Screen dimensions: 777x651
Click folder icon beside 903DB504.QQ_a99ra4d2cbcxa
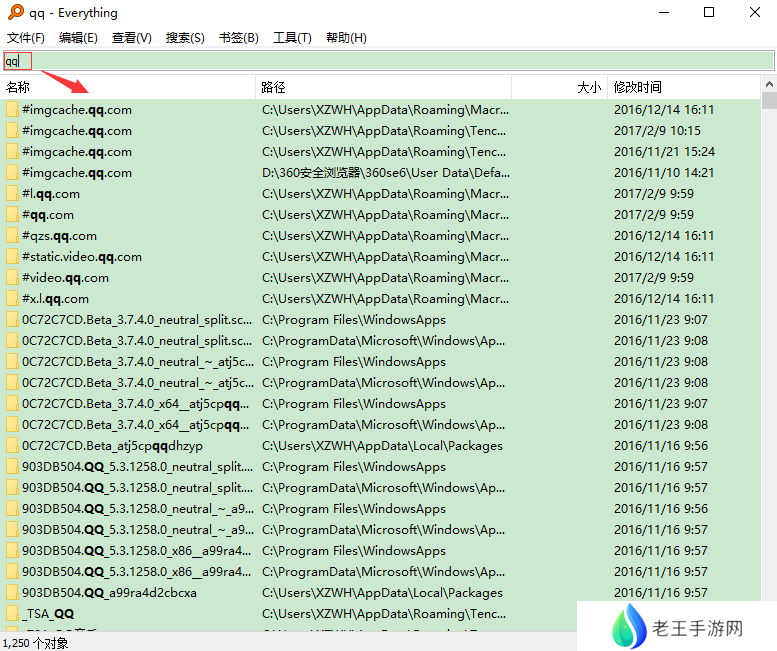point(12,593)
